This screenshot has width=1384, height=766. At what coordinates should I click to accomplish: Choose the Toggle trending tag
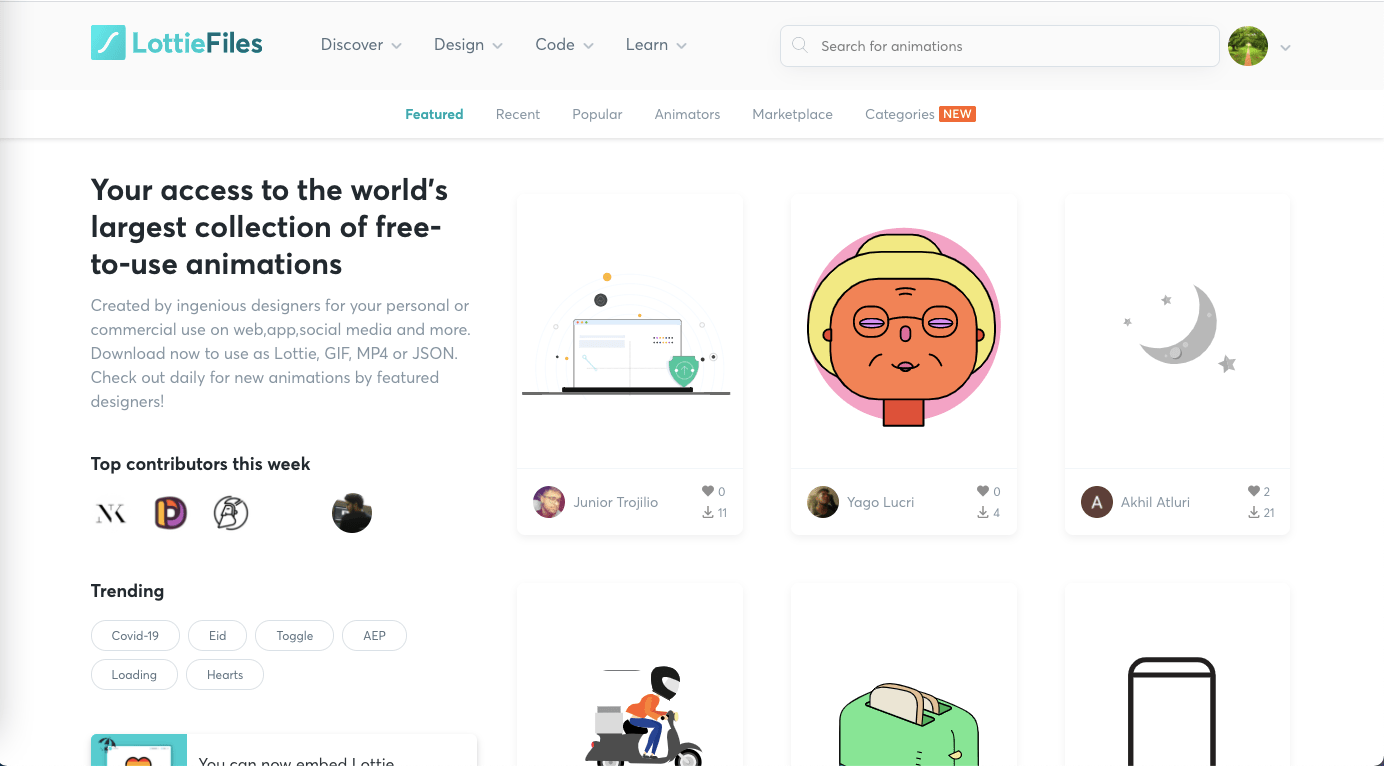click(294, 636)
